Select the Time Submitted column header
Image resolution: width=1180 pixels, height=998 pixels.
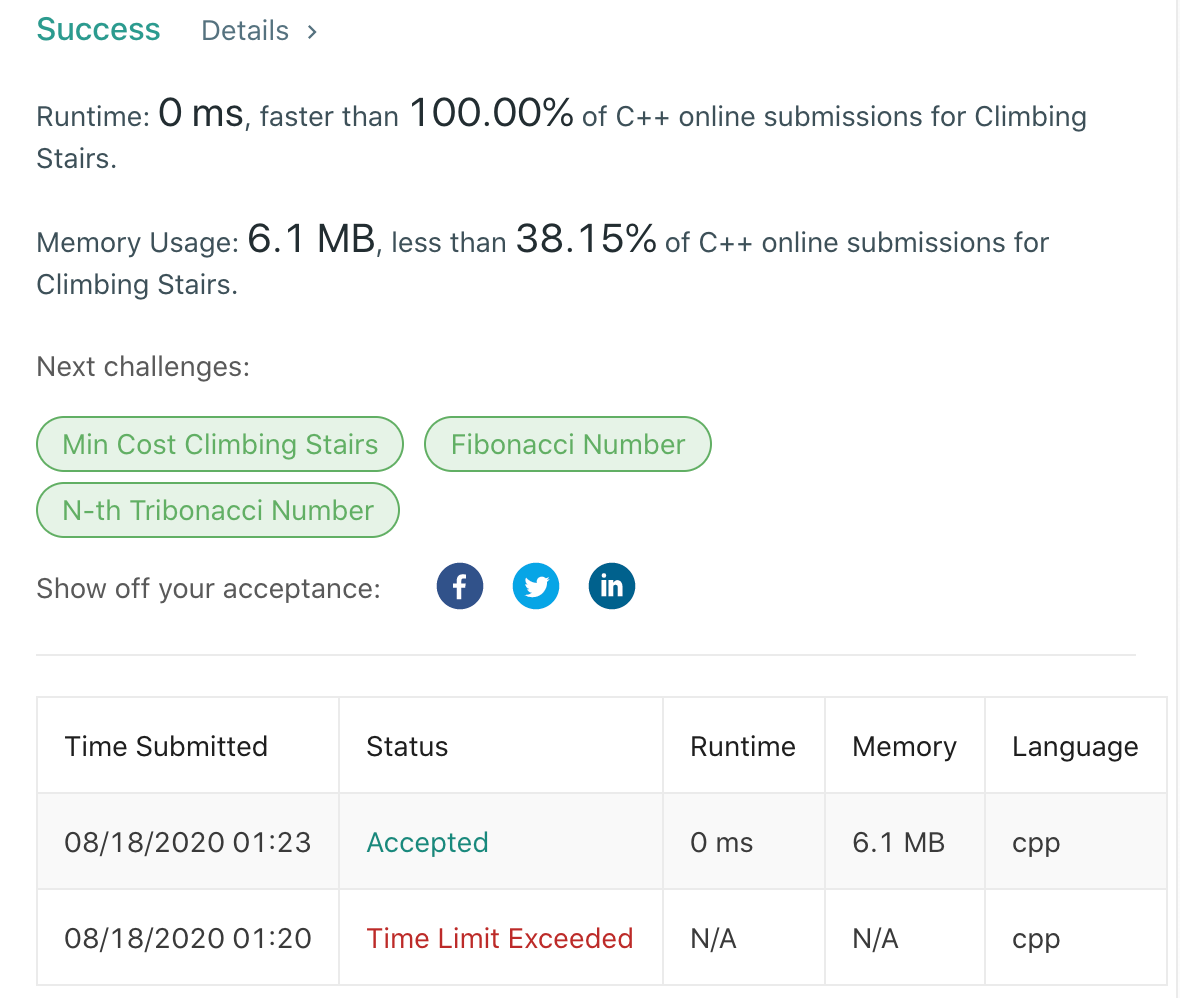point(166,747)
